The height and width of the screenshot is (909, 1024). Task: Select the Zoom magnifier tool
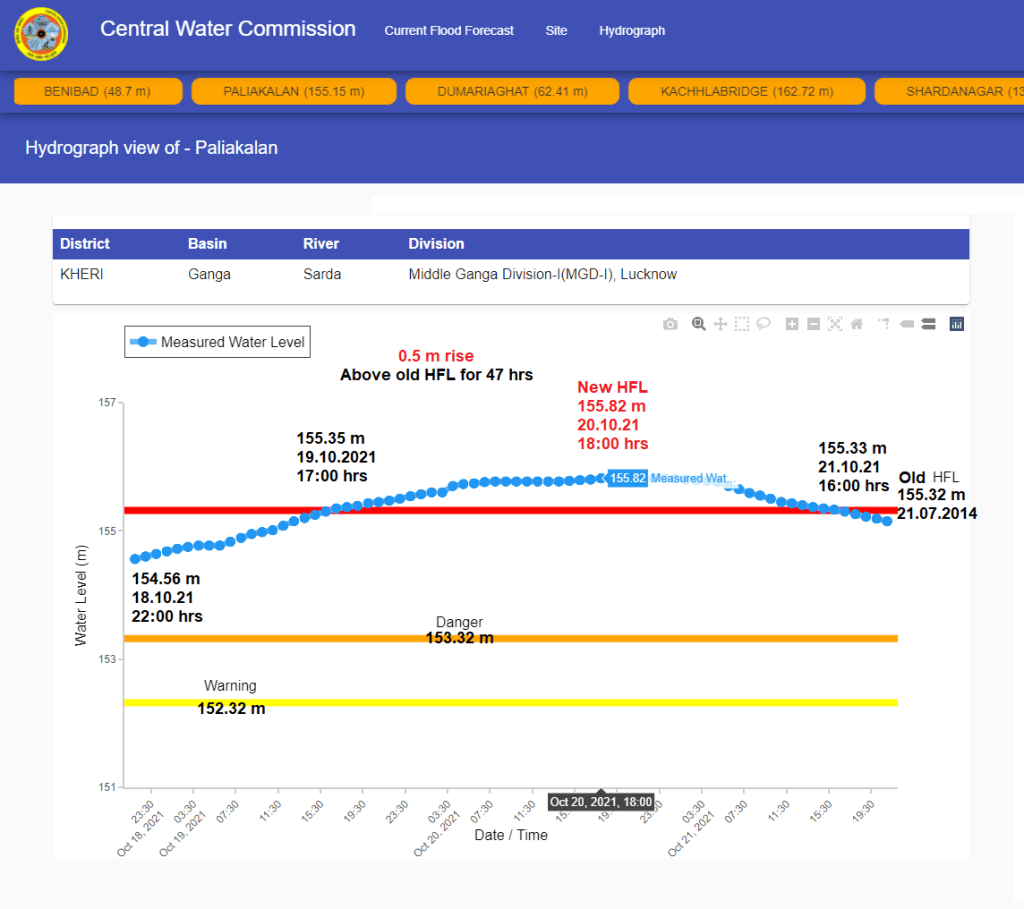699,324
